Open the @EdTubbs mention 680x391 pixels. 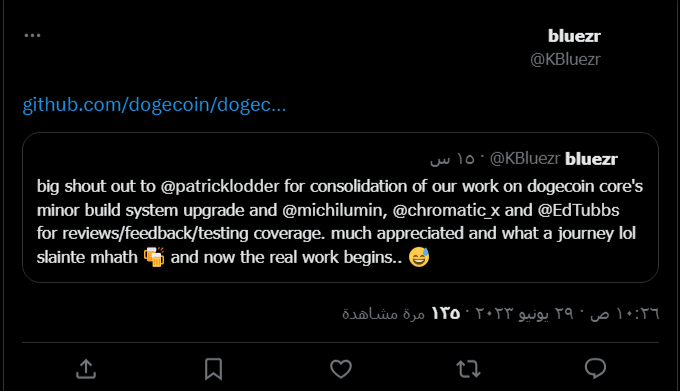(579, 210)
